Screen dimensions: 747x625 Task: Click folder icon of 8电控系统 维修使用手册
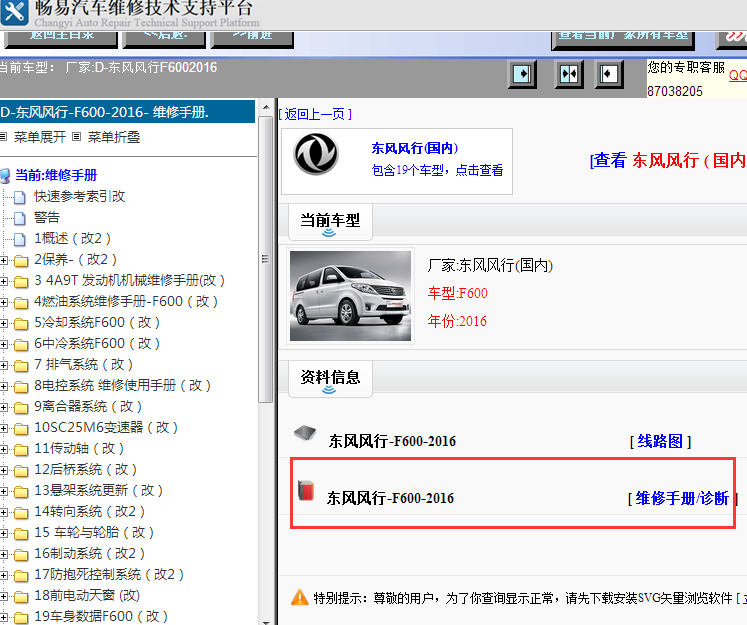tap(20, 386)
